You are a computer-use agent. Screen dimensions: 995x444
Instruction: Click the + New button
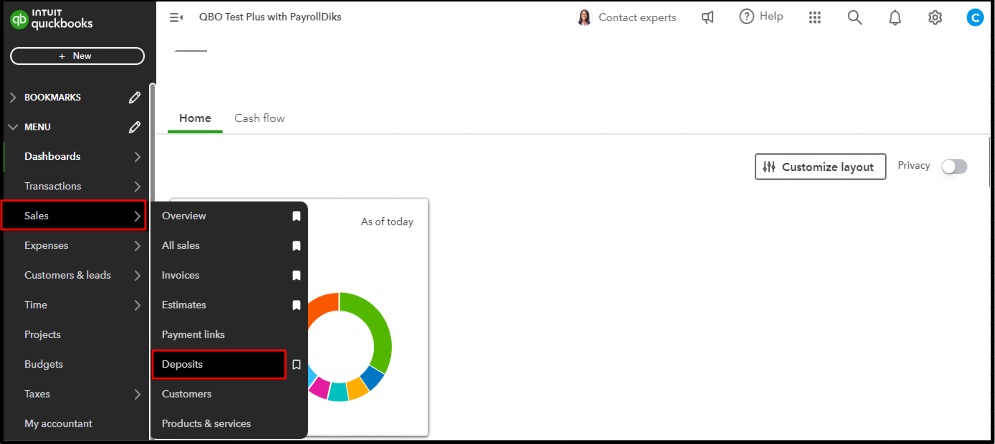click(x=77, y=56)
